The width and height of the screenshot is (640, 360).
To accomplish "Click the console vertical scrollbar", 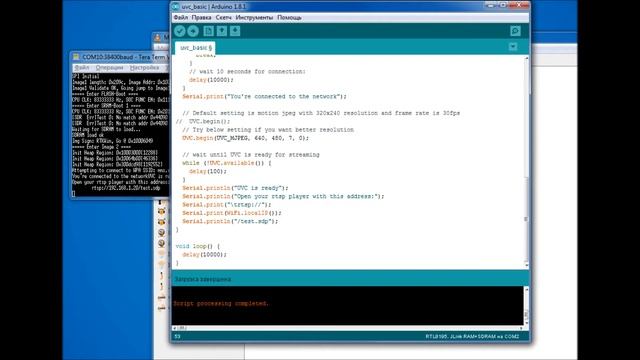I will pos(526,306).
